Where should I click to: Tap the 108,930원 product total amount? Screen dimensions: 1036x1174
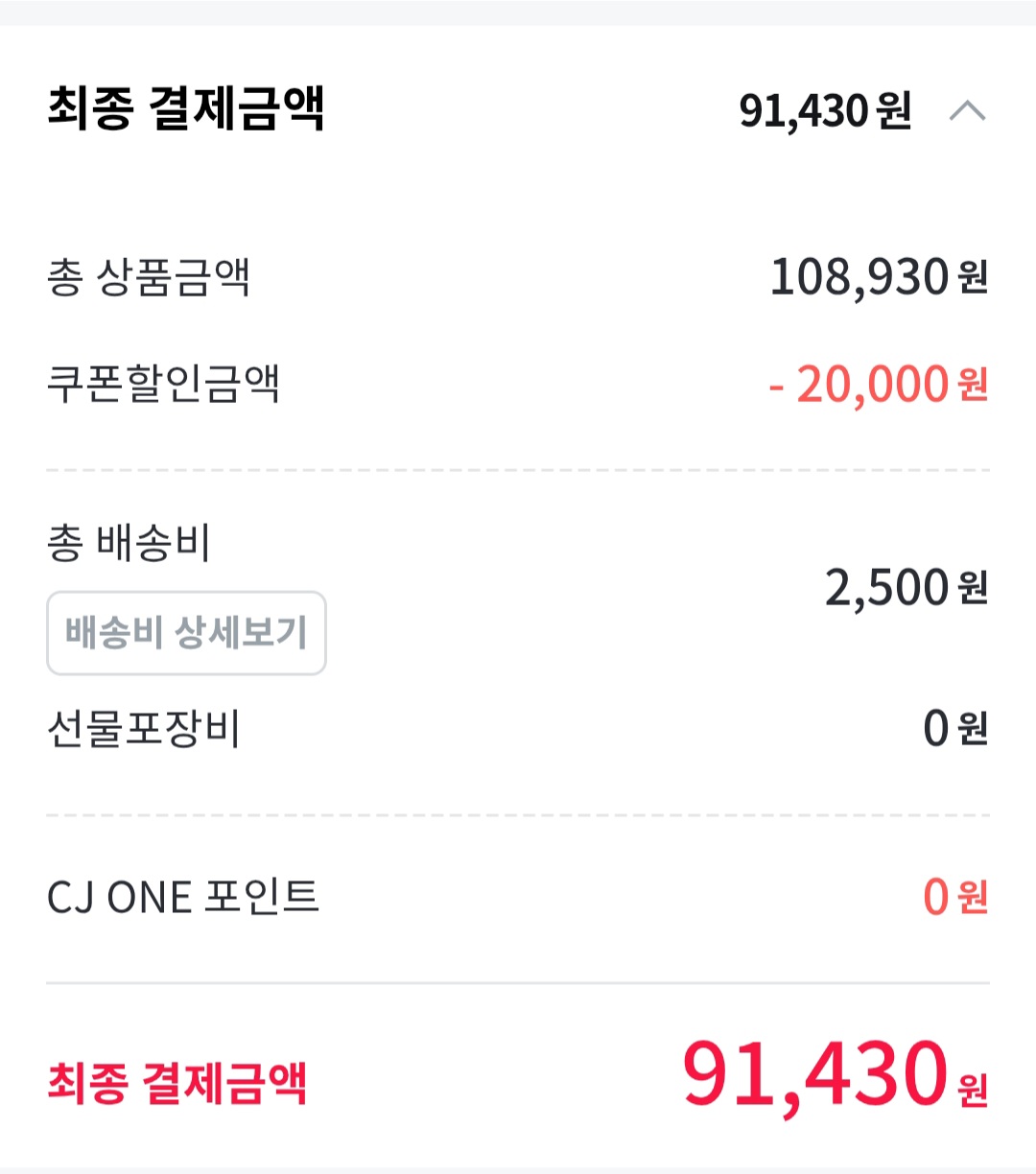(x=879, y=277)
